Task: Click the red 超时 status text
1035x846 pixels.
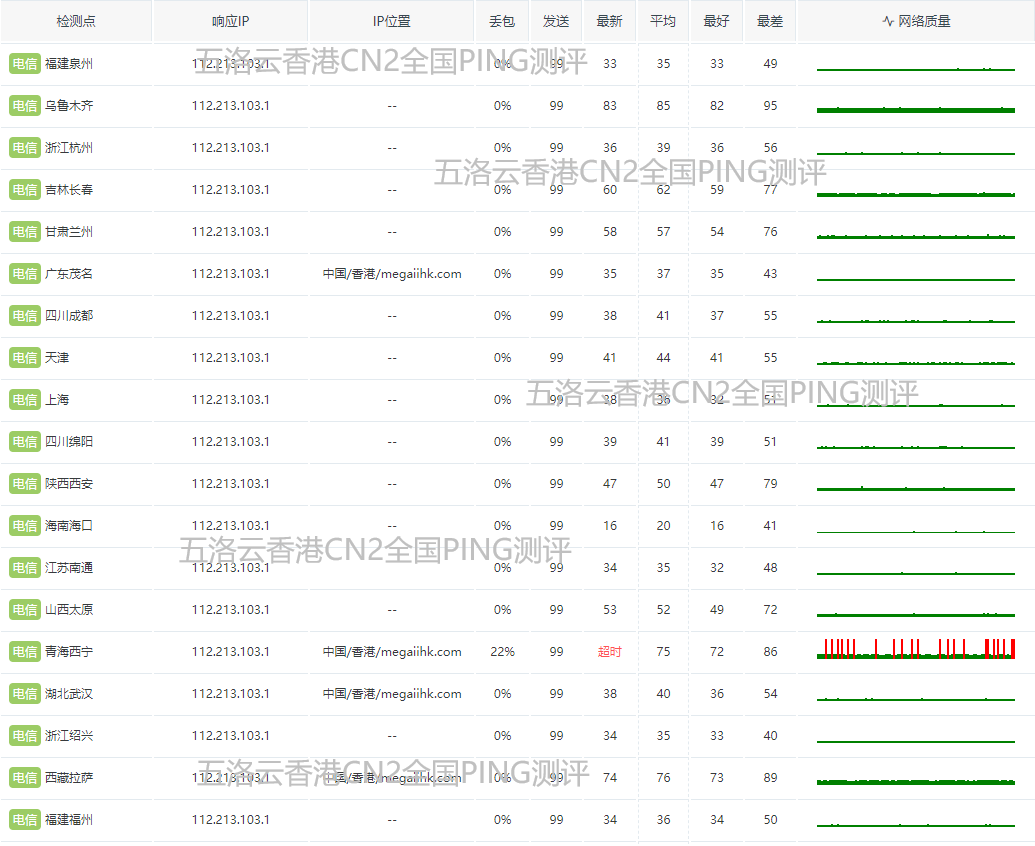Action: (x=609, y=652)
